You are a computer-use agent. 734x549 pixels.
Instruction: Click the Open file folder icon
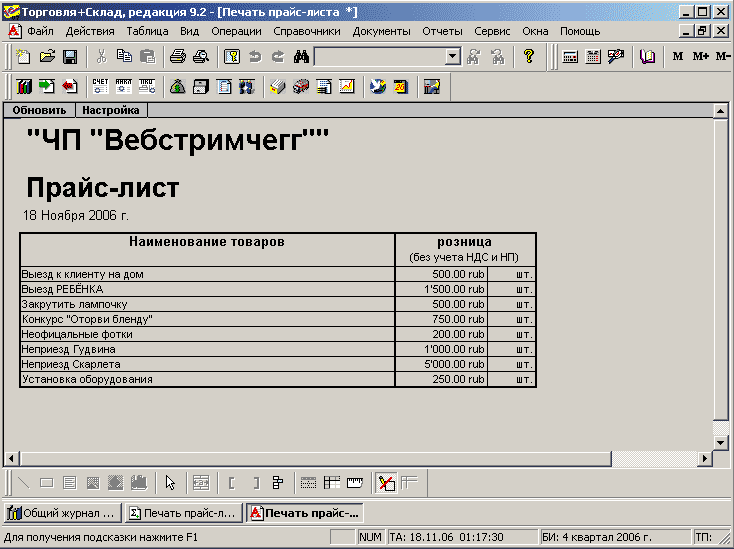(x=47, y=57)
